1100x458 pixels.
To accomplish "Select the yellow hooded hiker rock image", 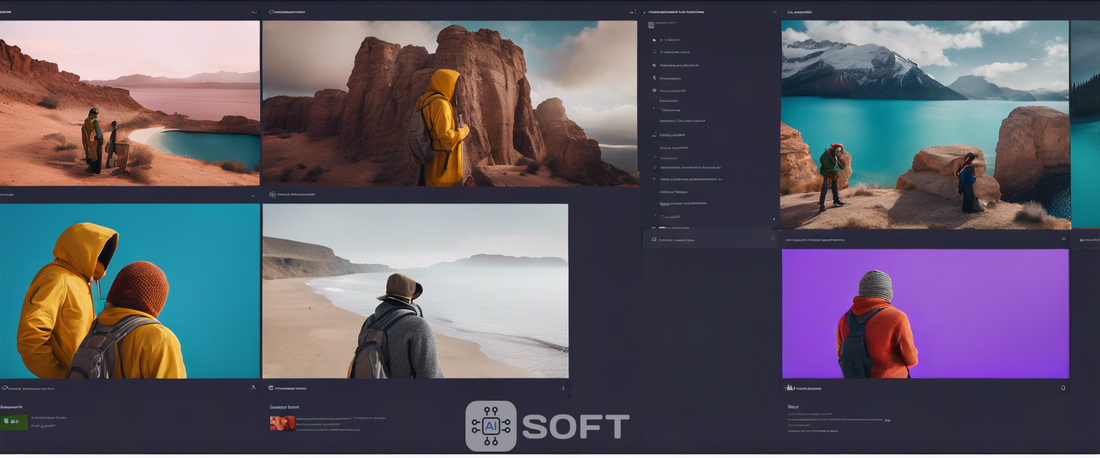I will point(449,104).
